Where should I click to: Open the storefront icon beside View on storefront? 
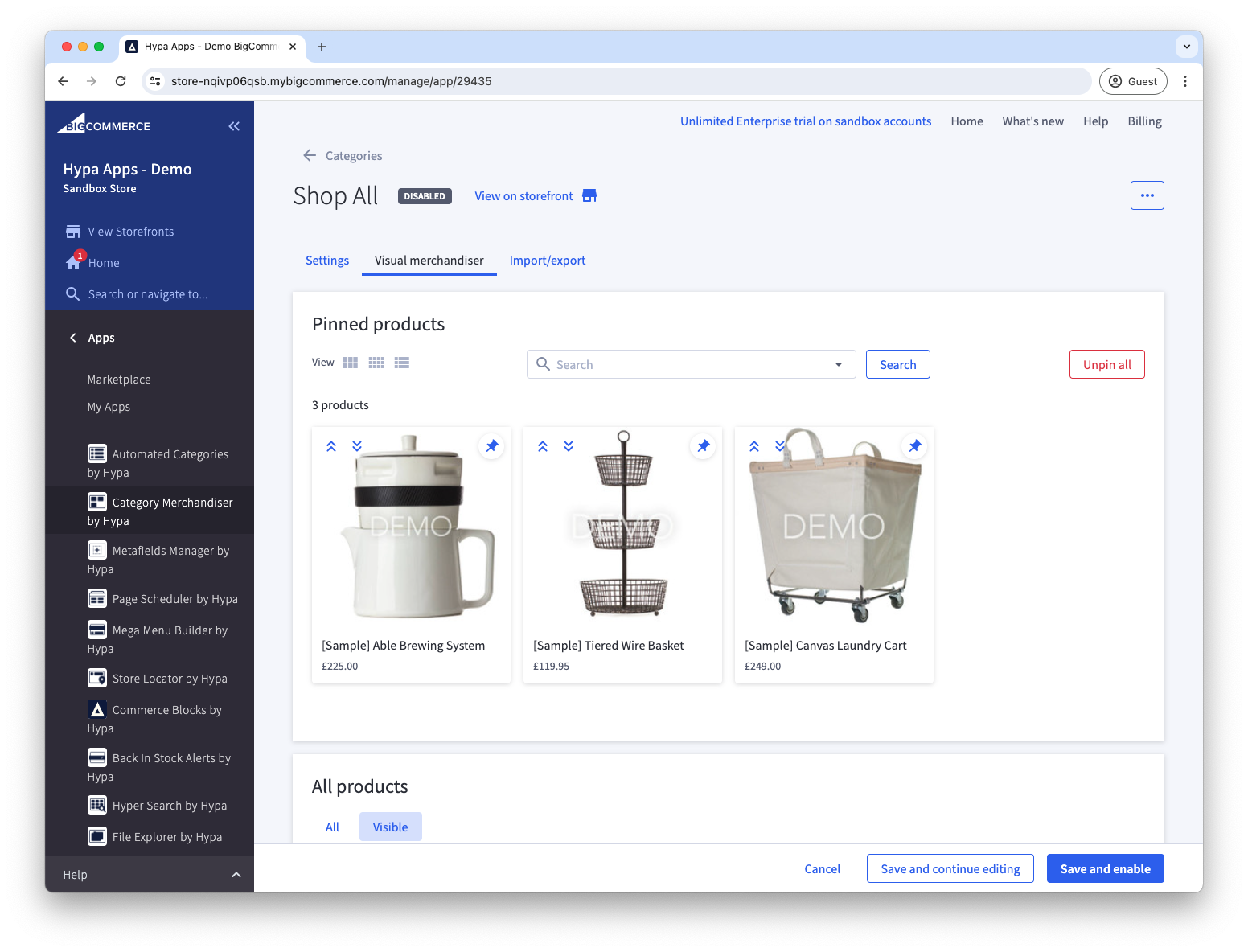click(589, 195)
